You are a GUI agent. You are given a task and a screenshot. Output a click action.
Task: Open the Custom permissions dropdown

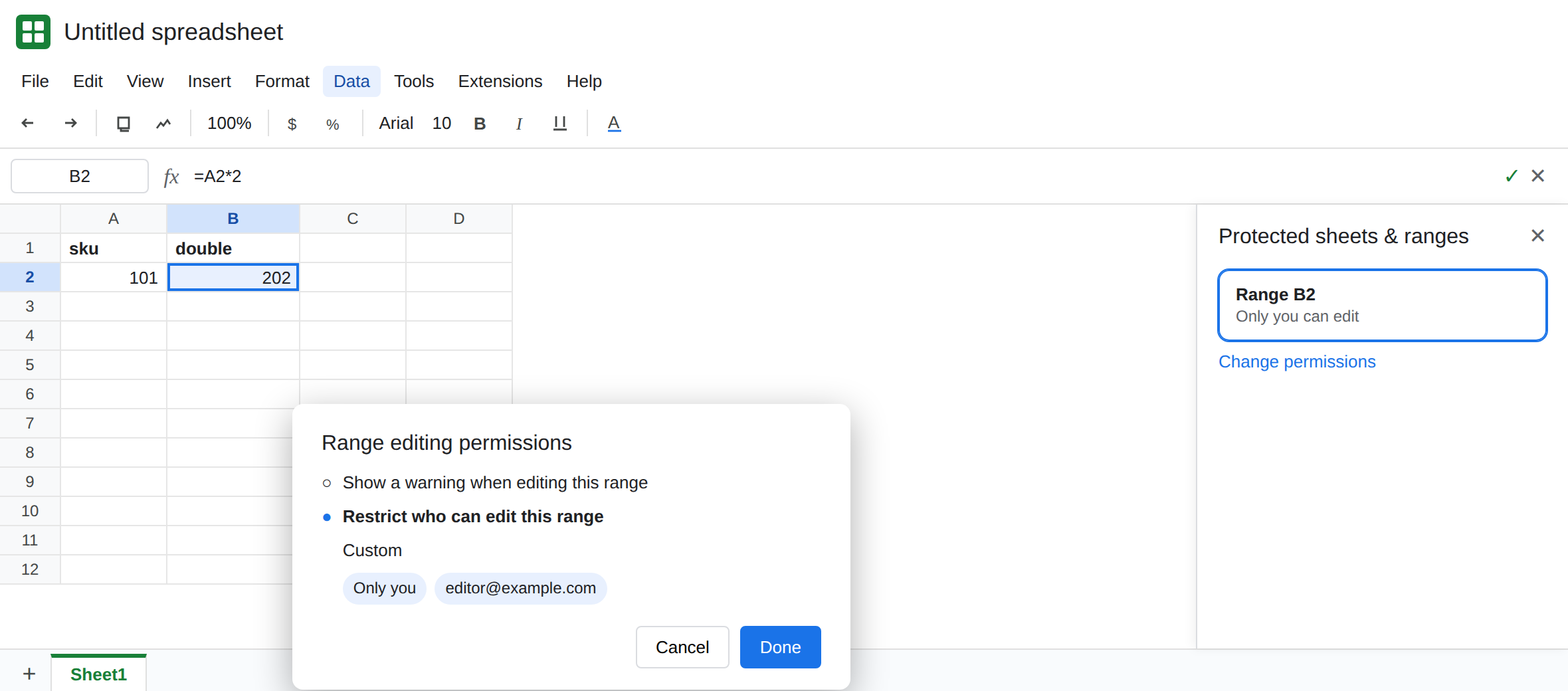point(372,551)
